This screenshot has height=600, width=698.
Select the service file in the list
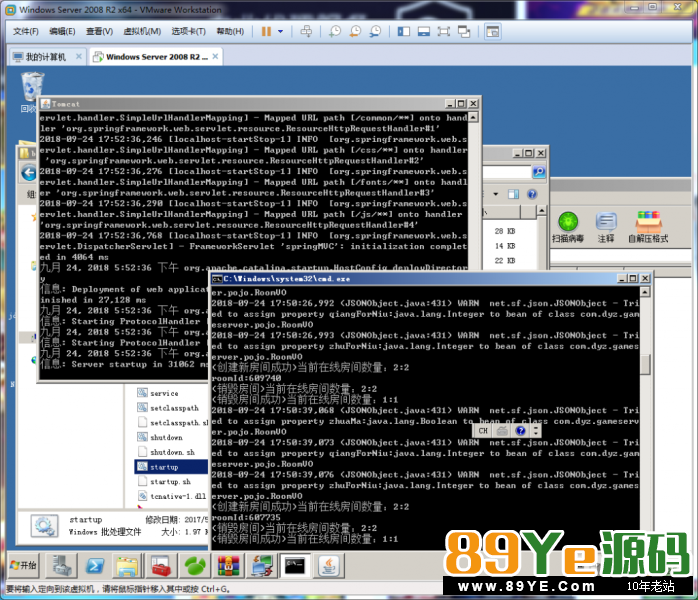tap(158, 393)
